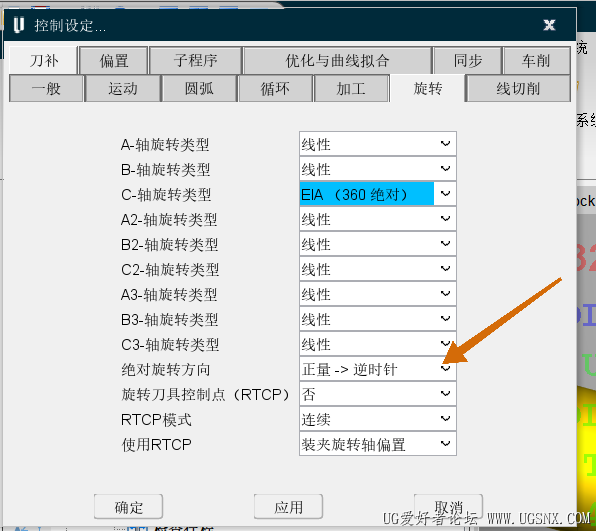Click the 取消 button

coord(449,507)
